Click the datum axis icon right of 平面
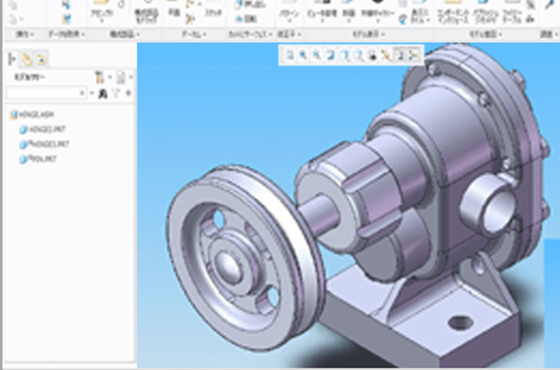This screenshot has height=370, width=560. tap(190, 4)
